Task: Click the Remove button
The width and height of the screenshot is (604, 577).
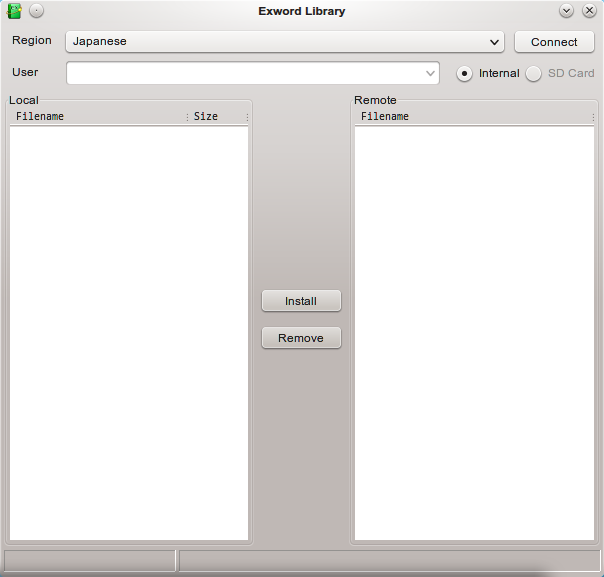Action: pos(301,338)
